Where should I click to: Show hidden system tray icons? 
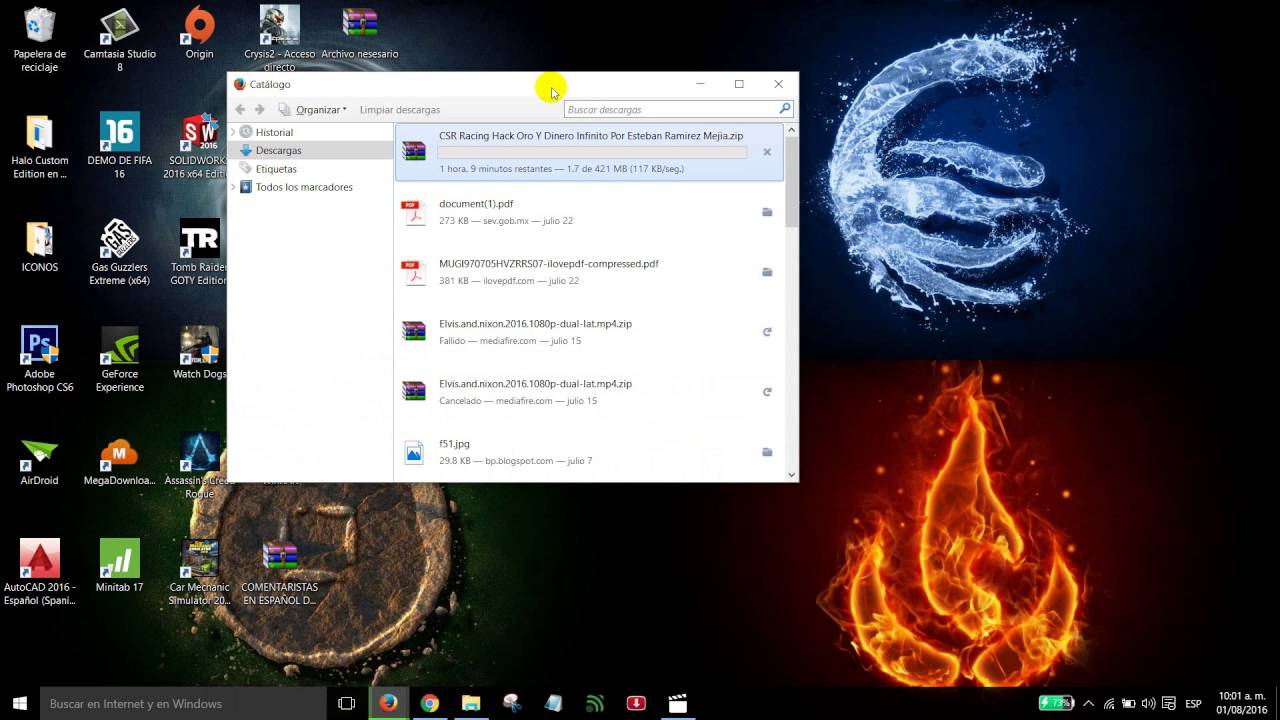(x=1089, y=703)
